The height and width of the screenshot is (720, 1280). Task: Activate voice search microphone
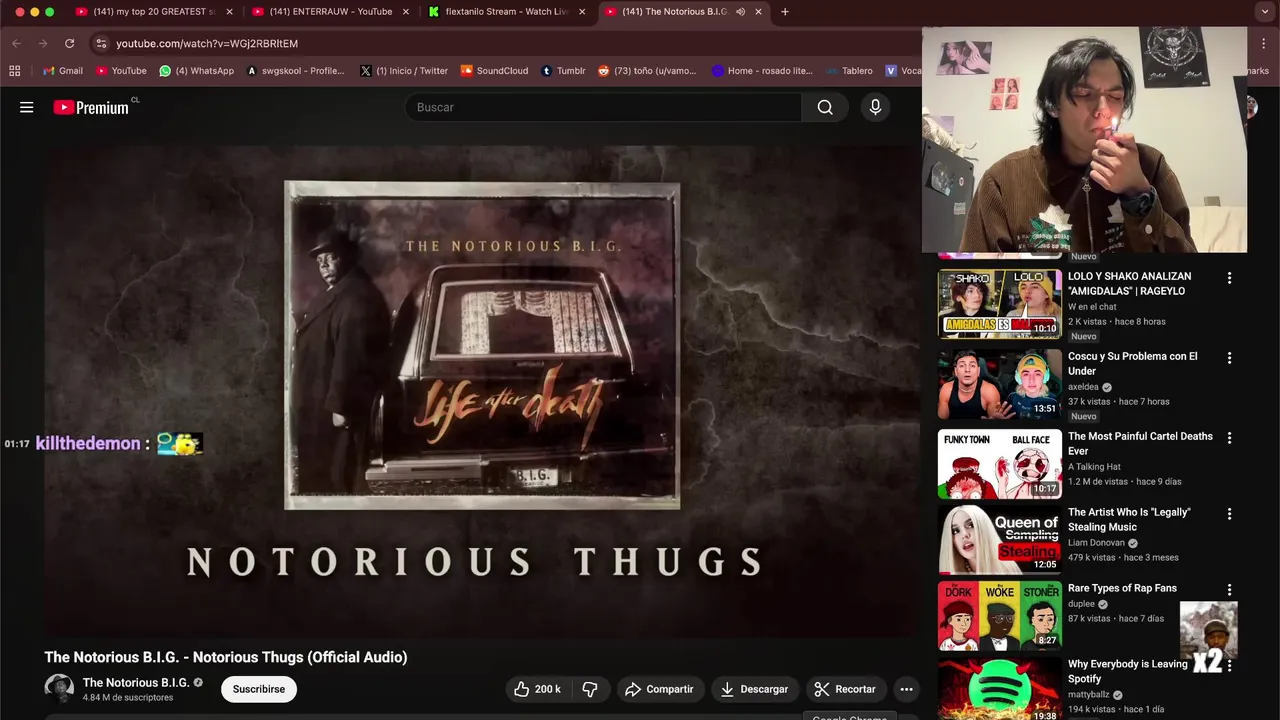pos(875,107)
